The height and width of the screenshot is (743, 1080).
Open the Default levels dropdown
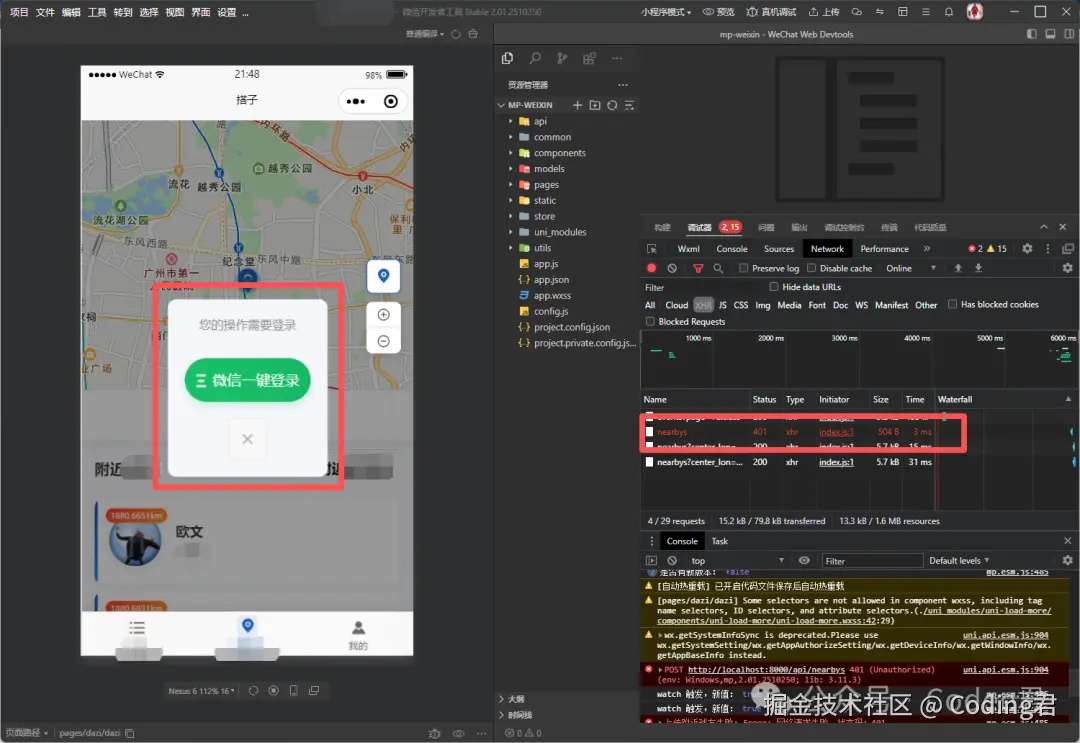959,561
